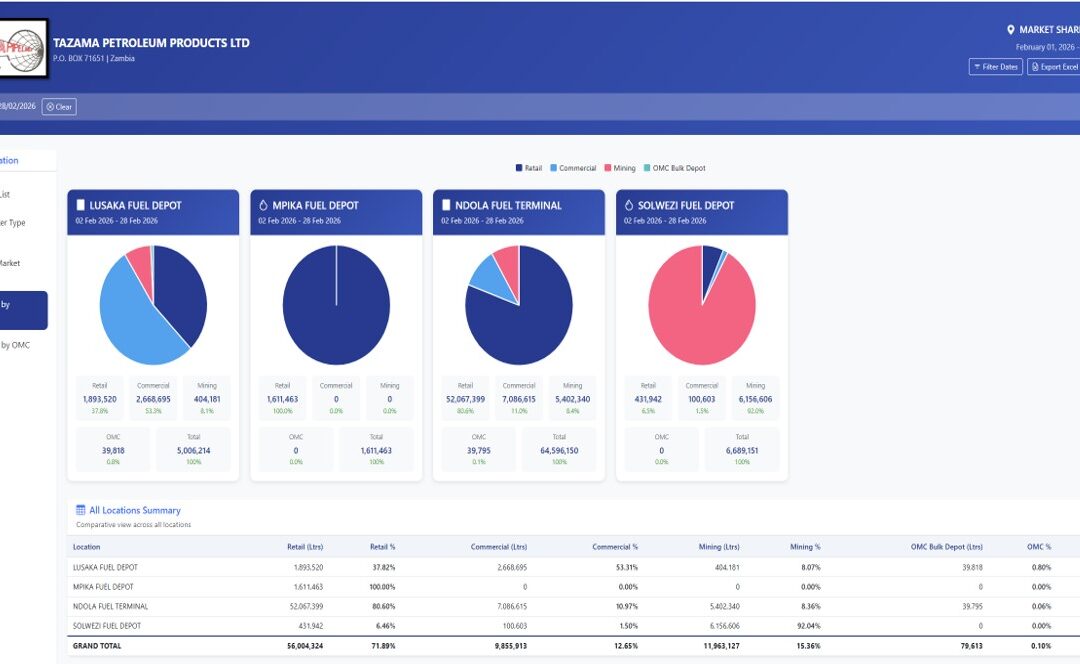Open the Filter Dates options
The height and width of the screenshot is (664, 1080).
click(995, 67)
